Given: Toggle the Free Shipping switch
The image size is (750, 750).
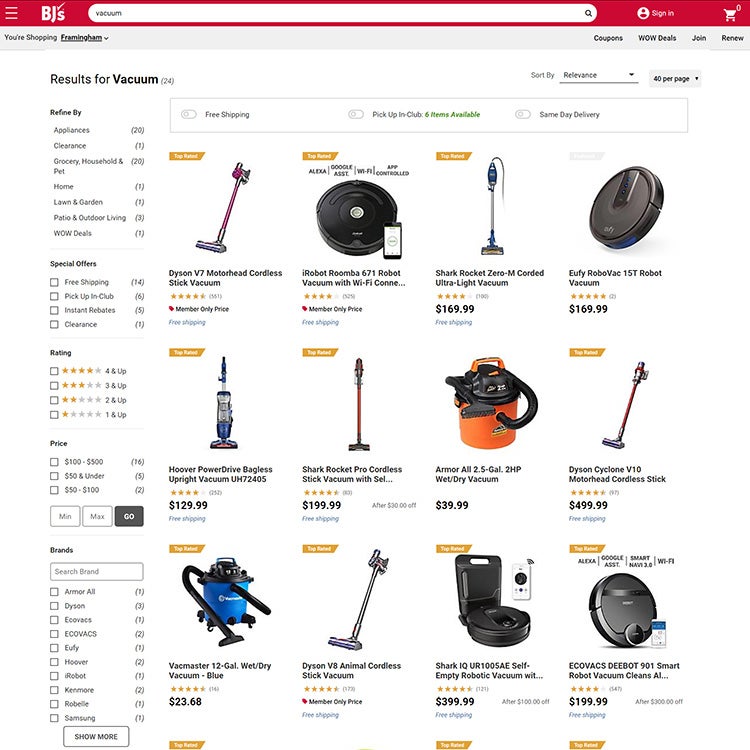Looking at the screenshot, I should point(189,114).
